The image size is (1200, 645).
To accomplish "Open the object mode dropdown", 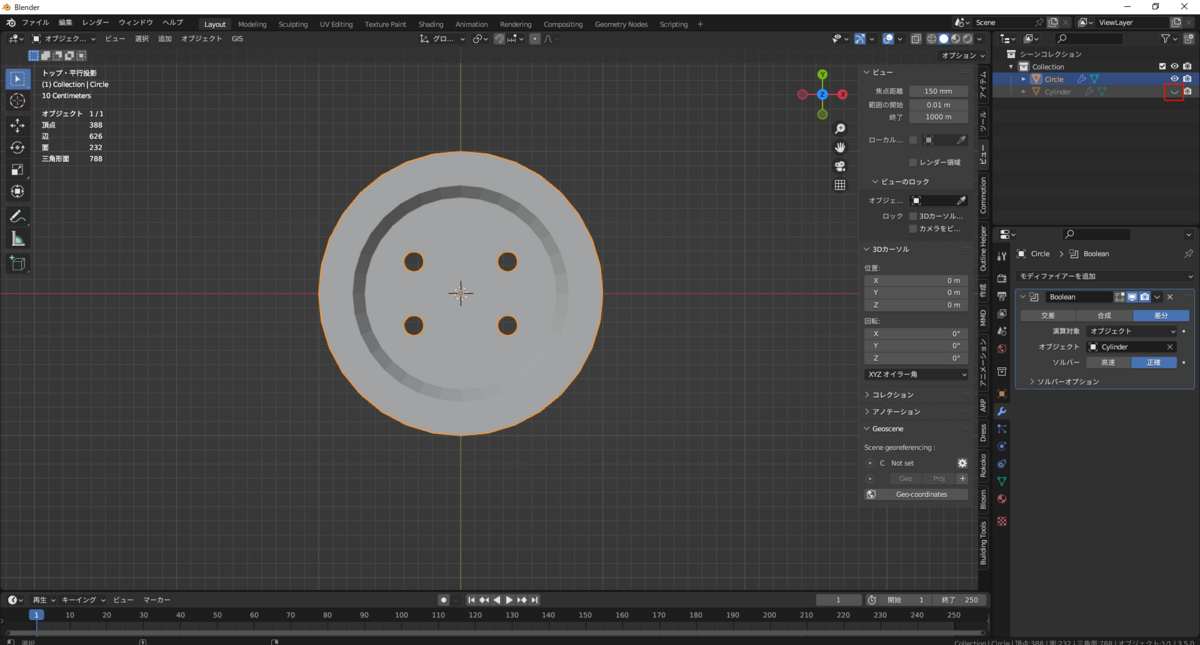I will pyautogui.click(x=63, y=38).
